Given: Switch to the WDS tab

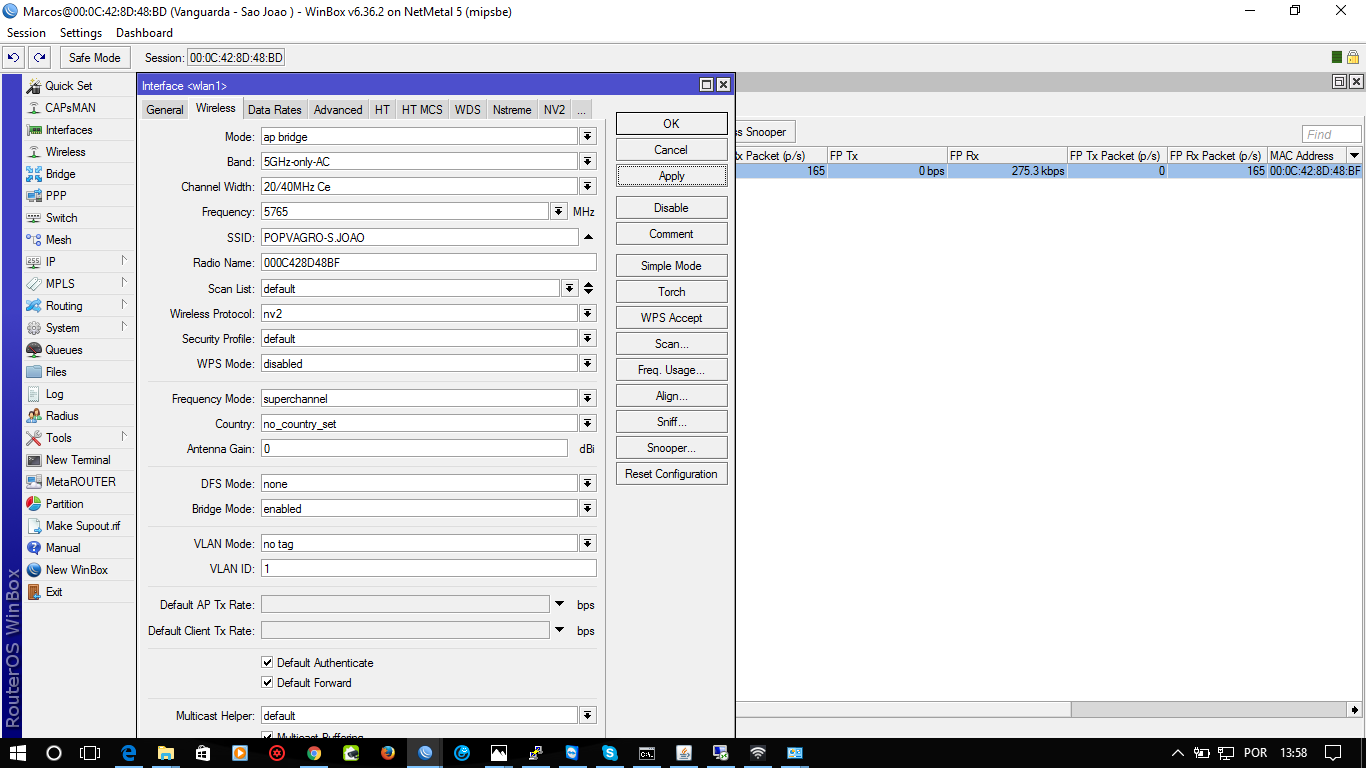Looking at the screenshot, I should 467,110.
